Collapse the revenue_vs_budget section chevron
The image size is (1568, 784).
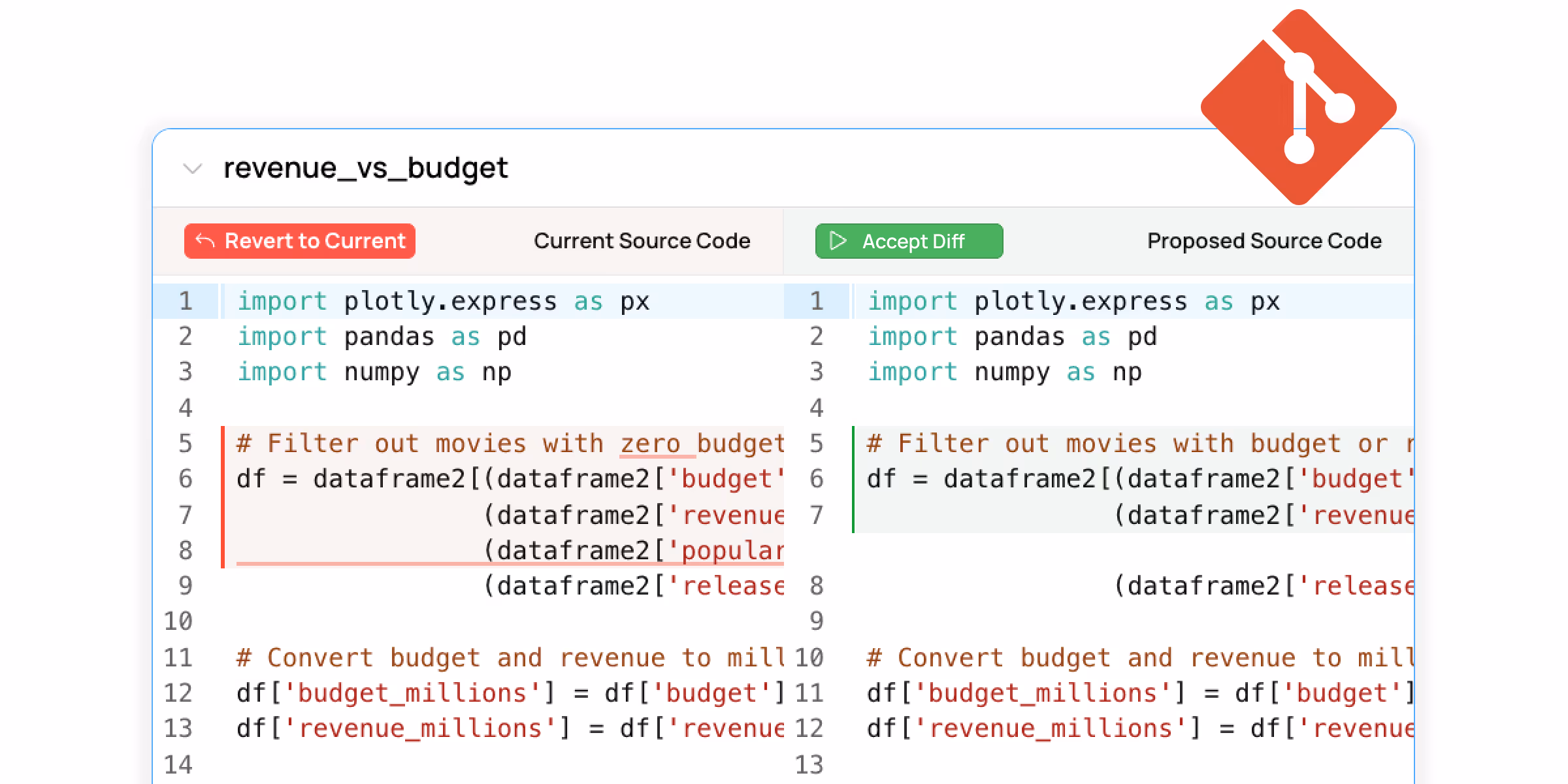point(192,169)
